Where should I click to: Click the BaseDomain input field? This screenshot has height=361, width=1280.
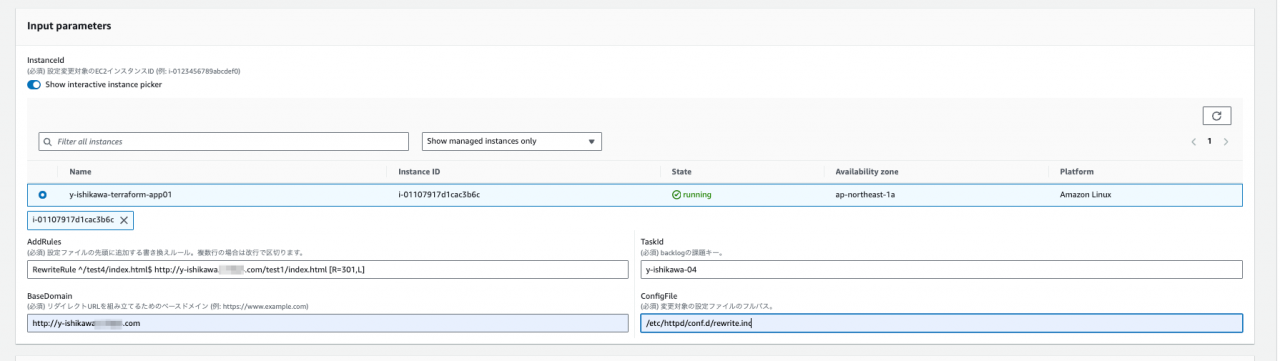[x=328, y=323]
